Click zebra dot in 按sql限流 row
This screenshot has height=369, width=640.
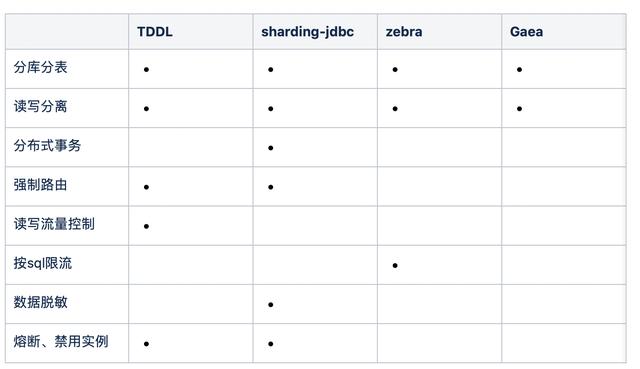(395, 266)
